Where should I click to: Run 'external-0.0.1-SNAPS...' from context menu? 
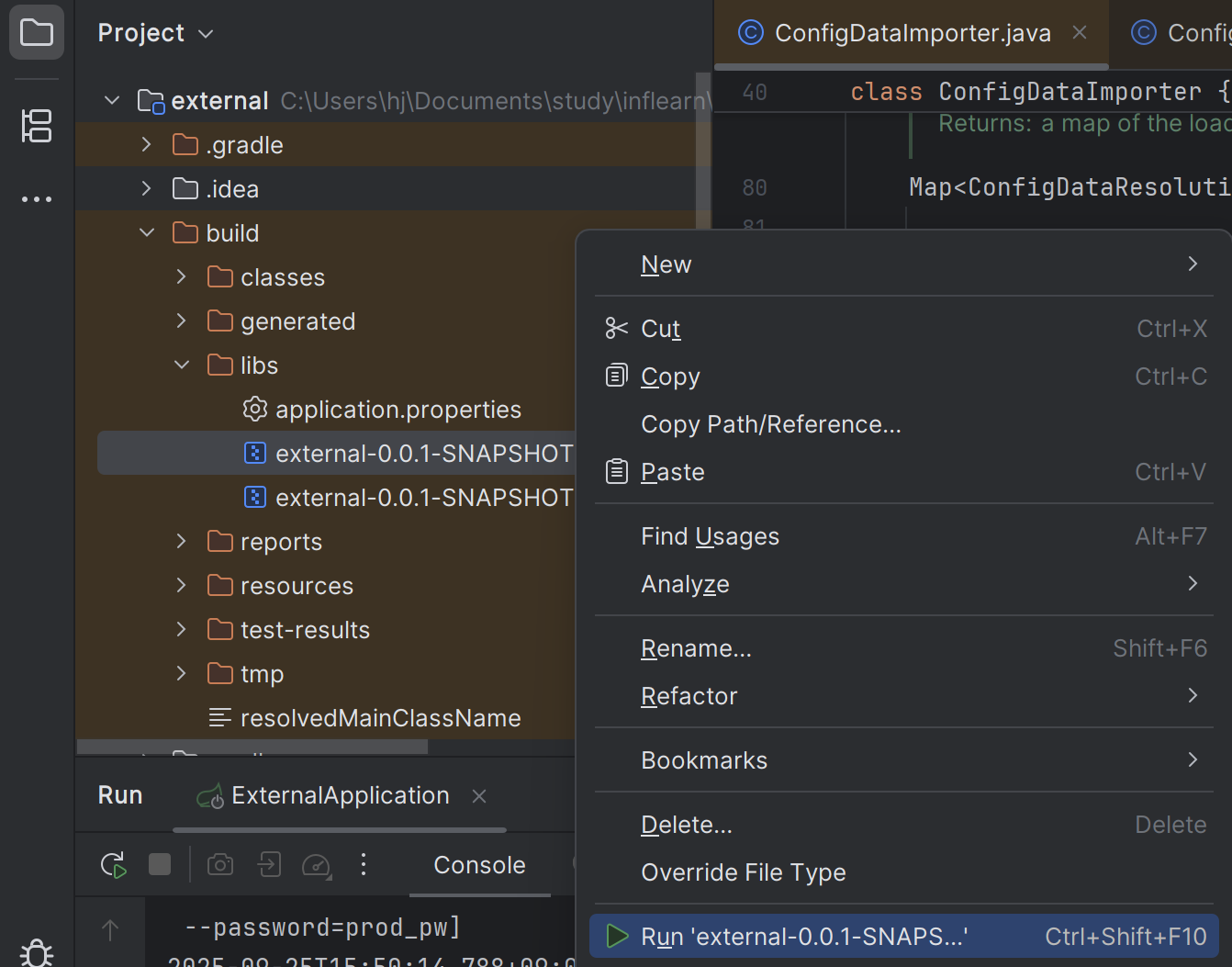[903, 937]
